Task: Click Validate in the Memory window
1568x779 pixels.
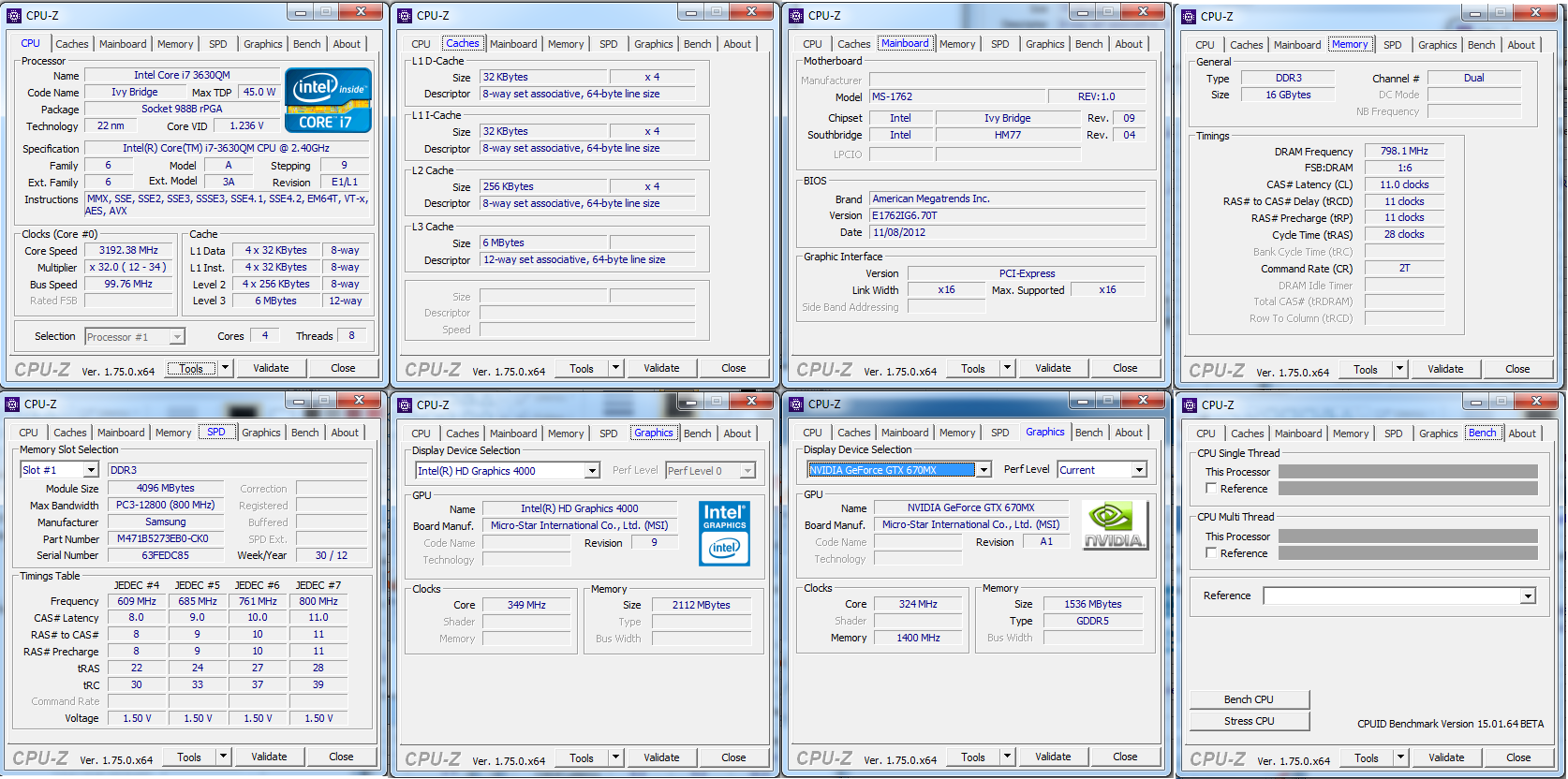Action: click(x=1444, y=369)
